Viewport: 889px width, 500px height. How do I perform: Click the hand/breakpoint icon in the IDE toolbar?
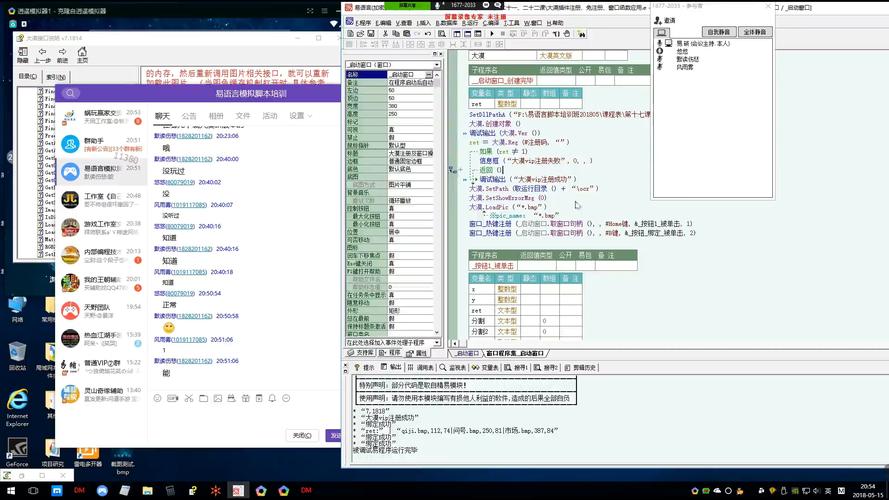point(566,33)
